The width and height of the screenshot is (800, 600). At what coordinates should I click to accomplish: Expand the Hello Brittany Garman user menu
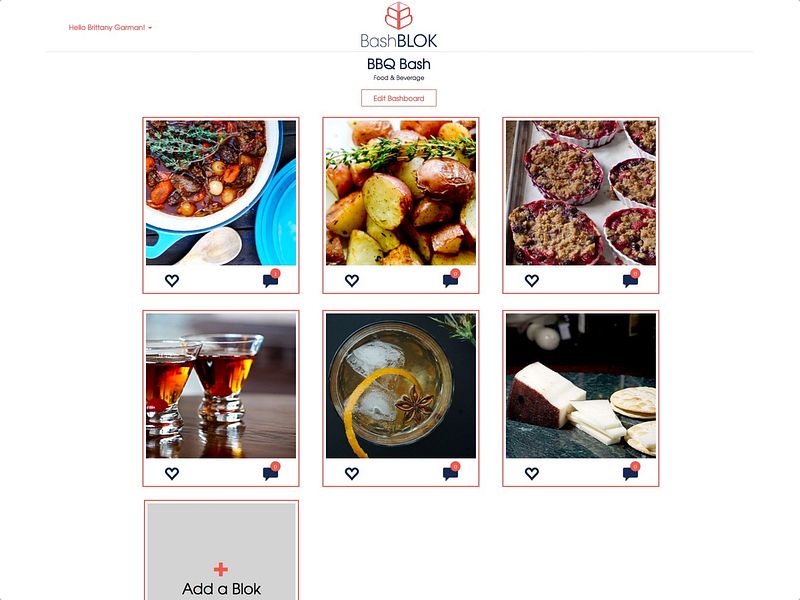click(x=110, y=28)
